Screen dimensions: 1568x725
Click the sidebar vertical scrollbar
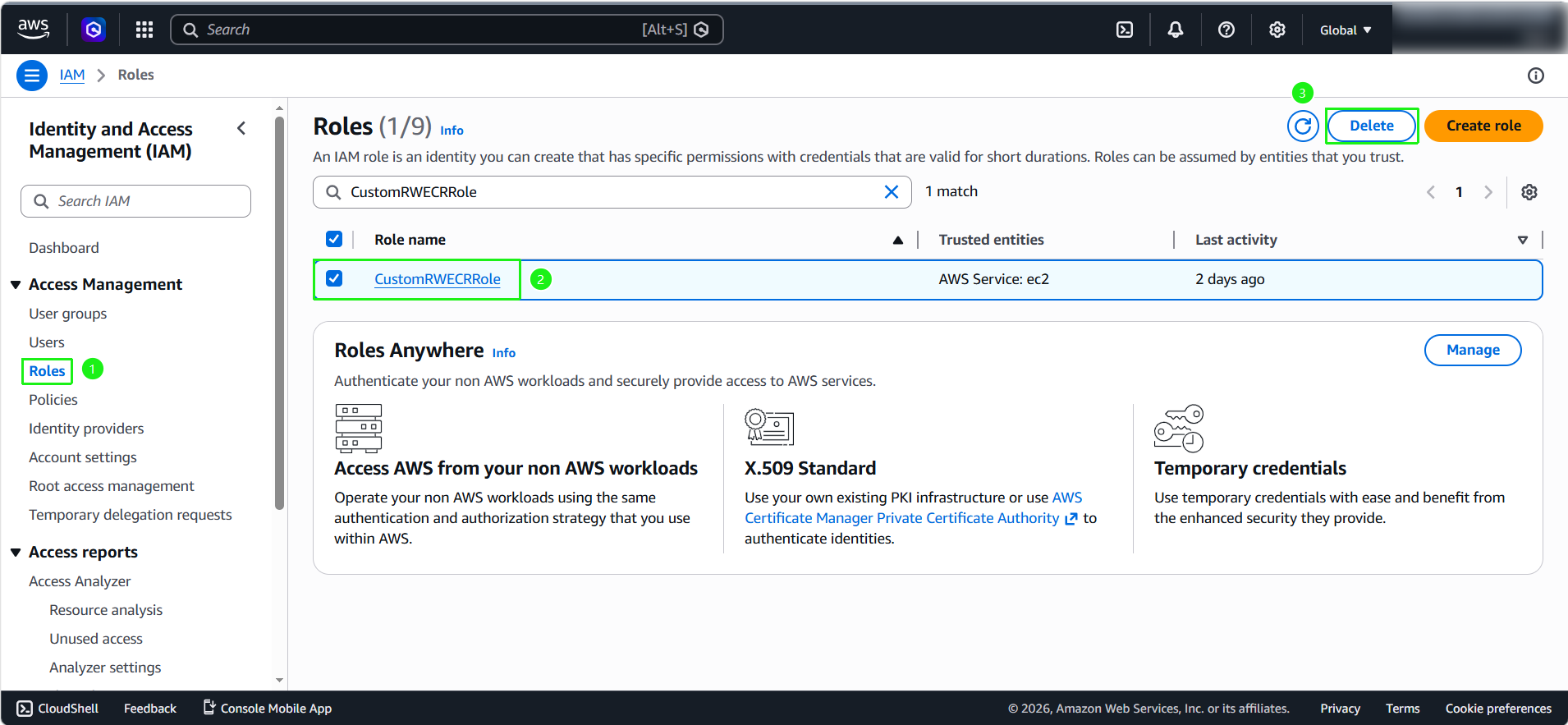tap(279, 312)
